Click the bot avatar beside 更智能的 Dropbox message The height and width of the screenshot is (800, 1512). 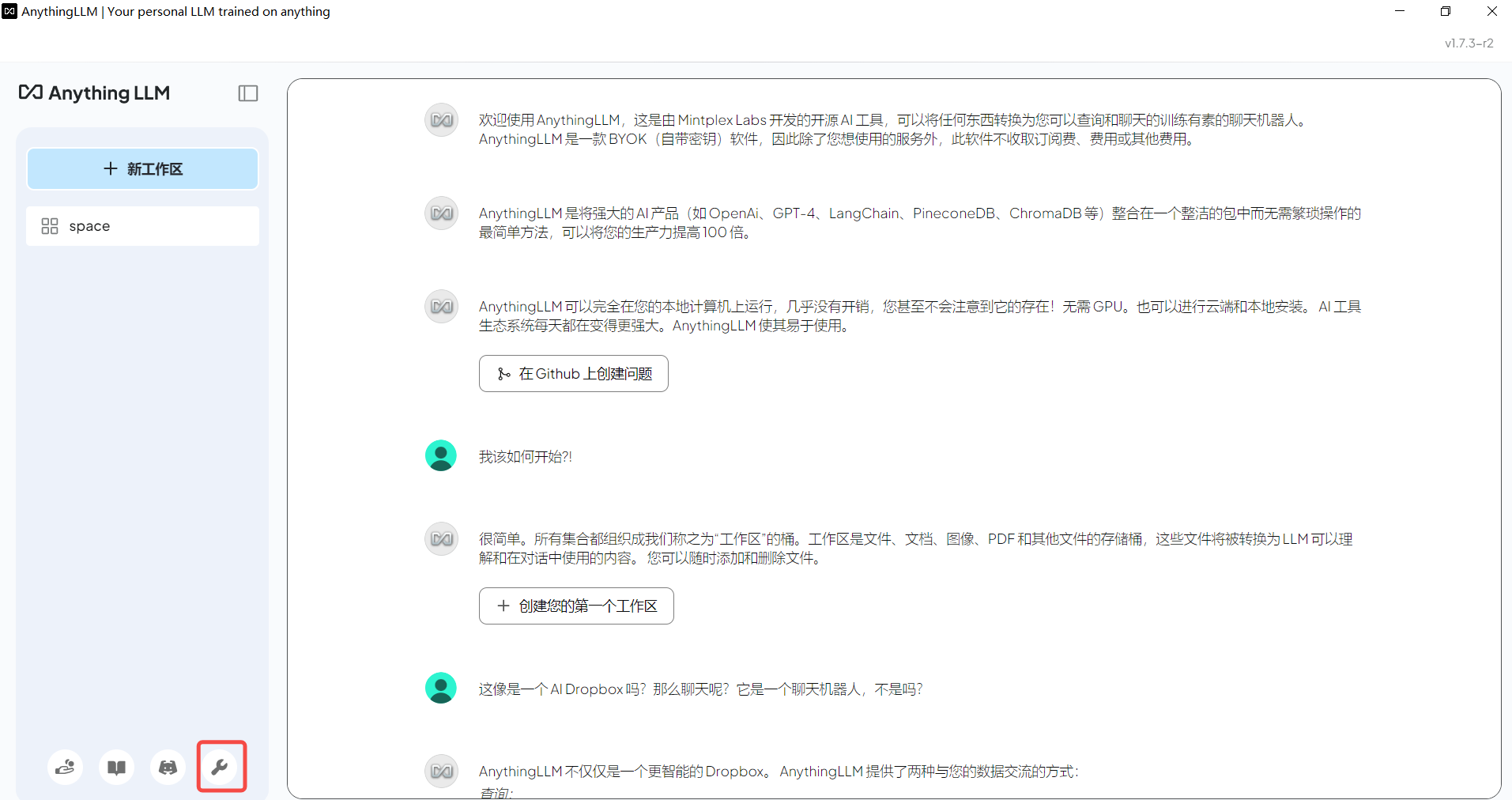[442, 772]
